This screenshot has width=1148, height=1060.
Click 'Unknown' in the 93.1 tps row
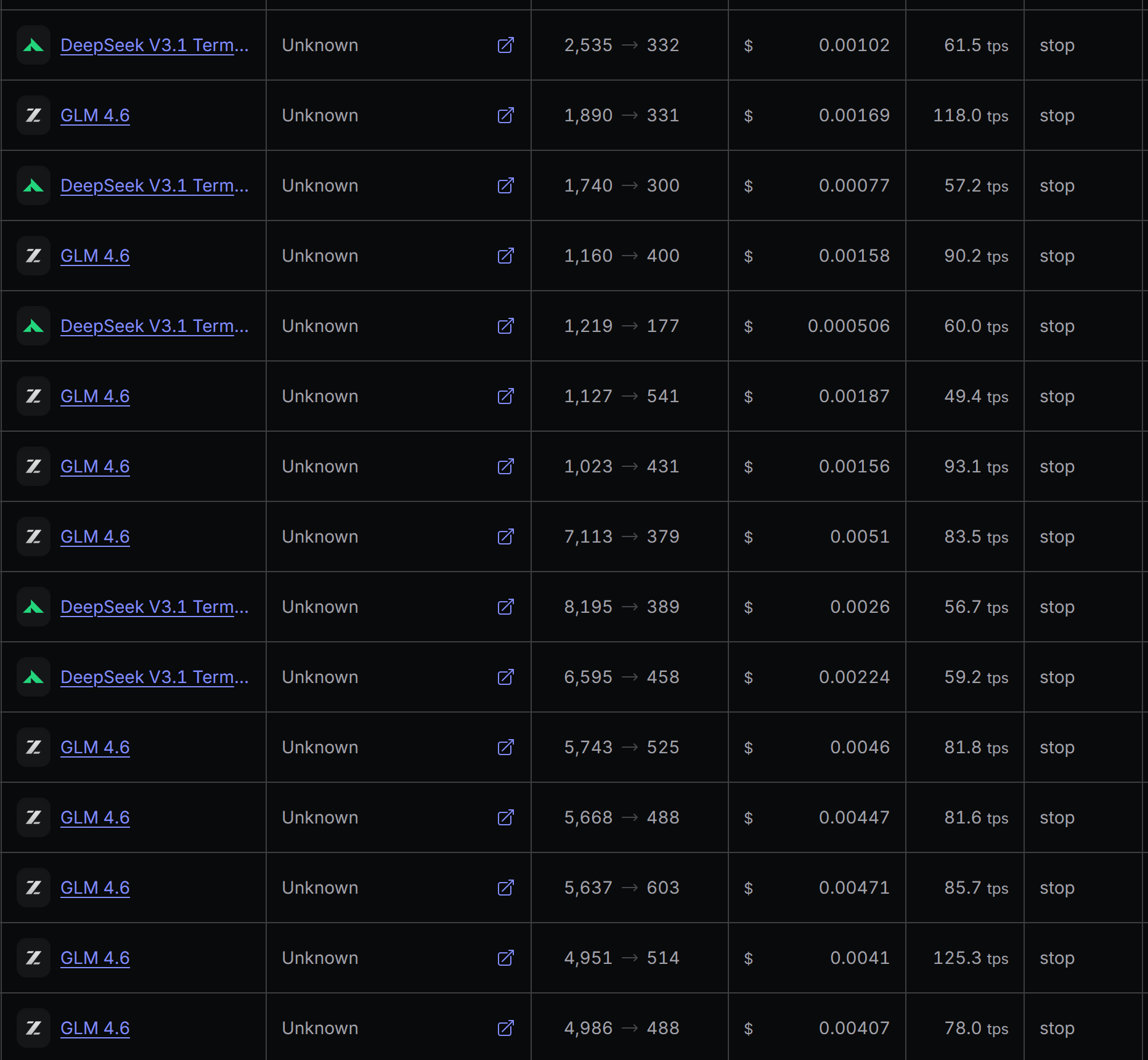[320, 467]
